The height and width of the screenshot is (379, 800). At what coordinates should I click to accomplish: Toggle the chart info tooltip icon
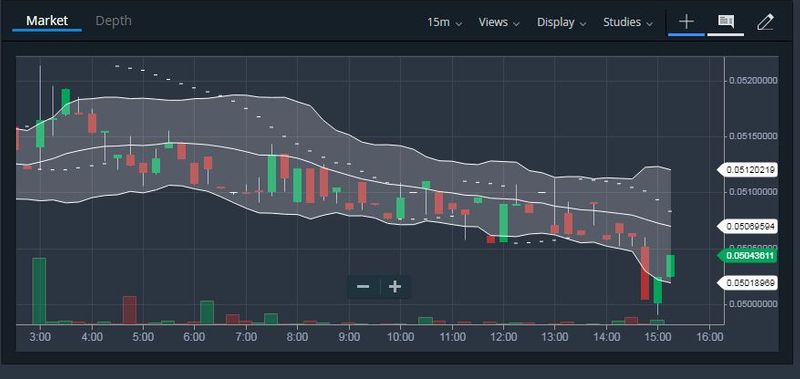(x=726, y=21)
